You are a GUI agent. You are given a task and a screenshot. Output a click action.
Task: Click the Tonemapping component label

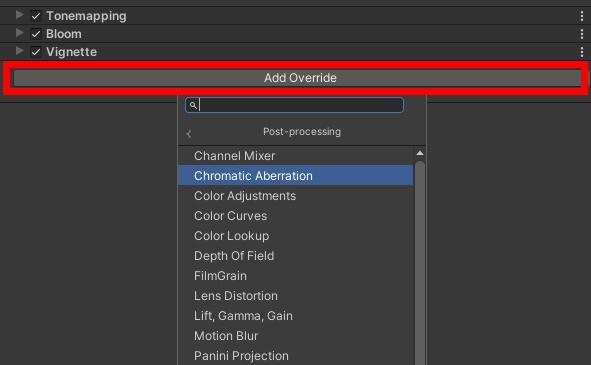86,16
